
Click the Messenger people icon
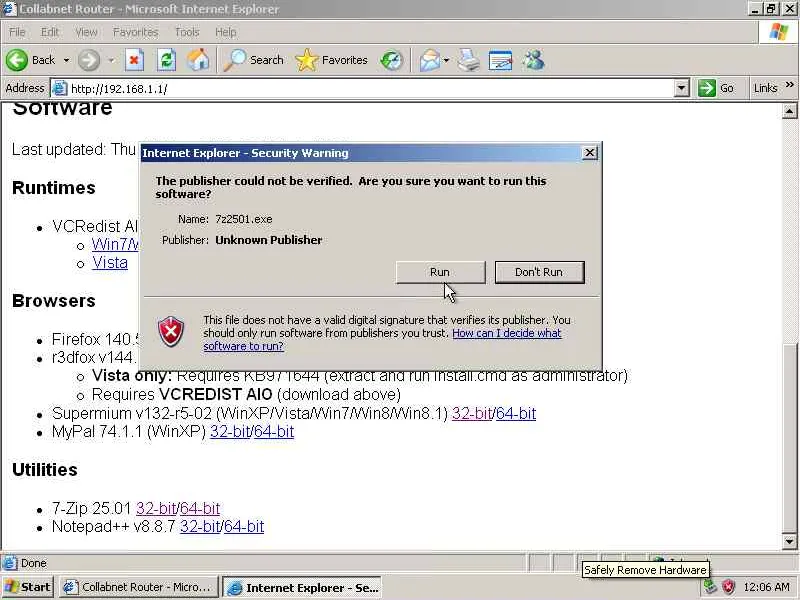(534, 60)
